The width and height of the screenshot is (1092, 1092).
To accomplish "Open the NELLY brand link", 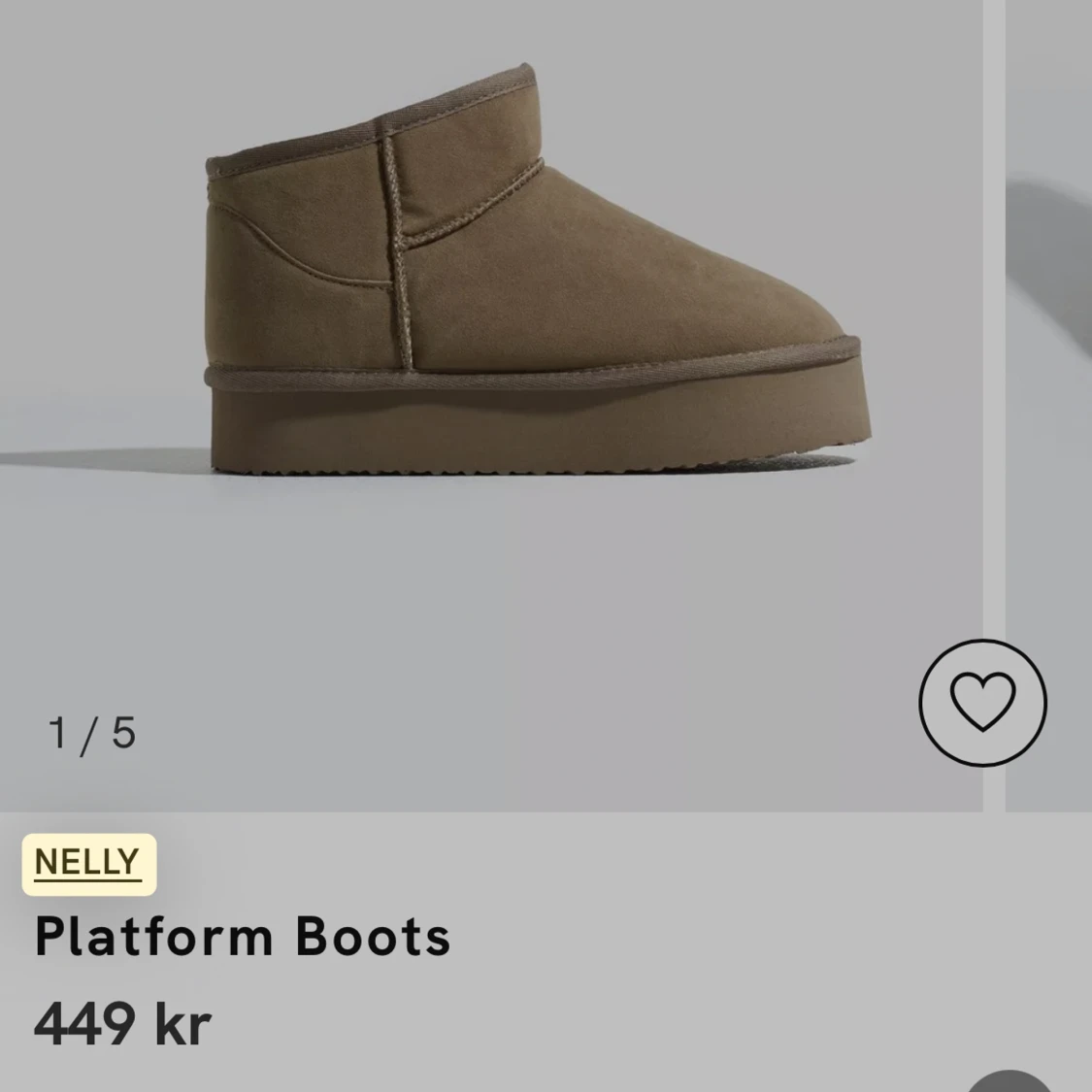I will point(88,864).
